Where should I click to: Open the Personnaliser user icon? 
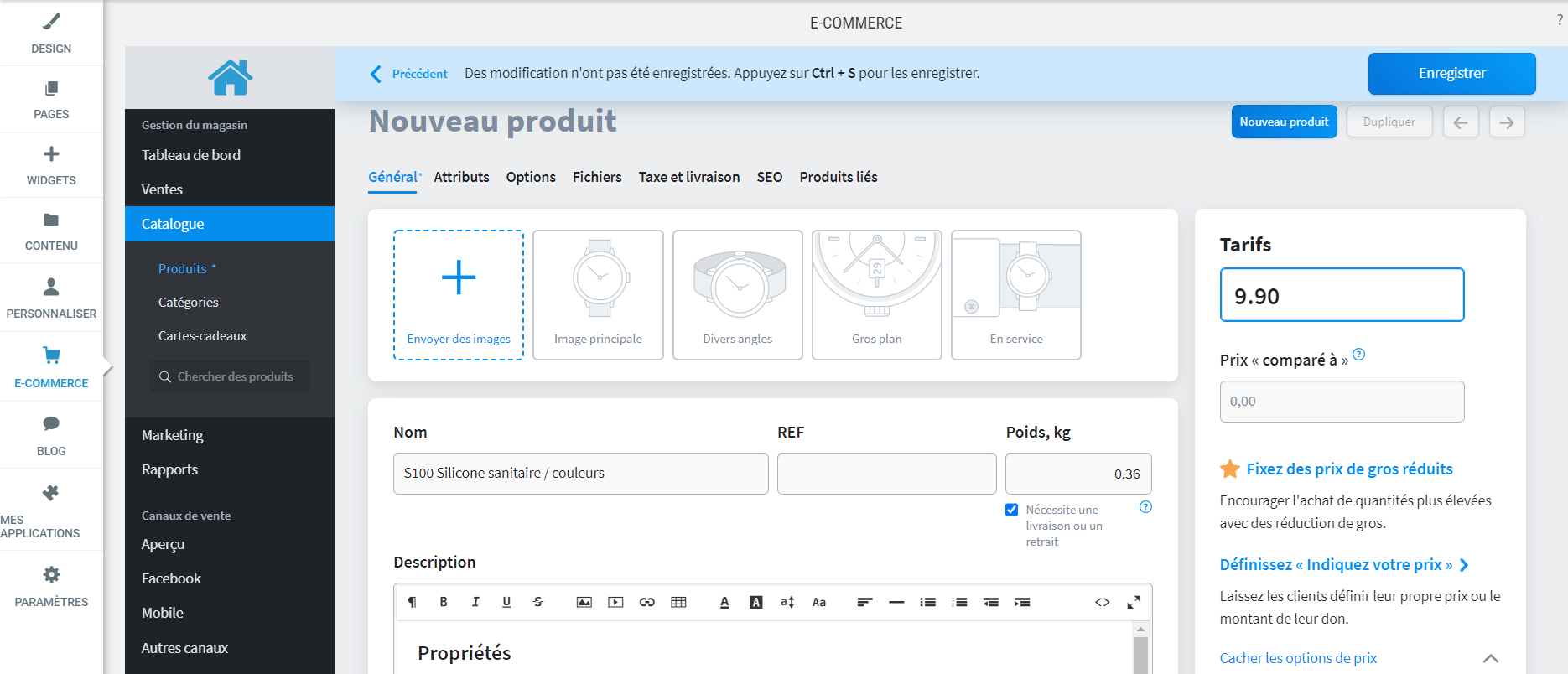click(51, 287)
